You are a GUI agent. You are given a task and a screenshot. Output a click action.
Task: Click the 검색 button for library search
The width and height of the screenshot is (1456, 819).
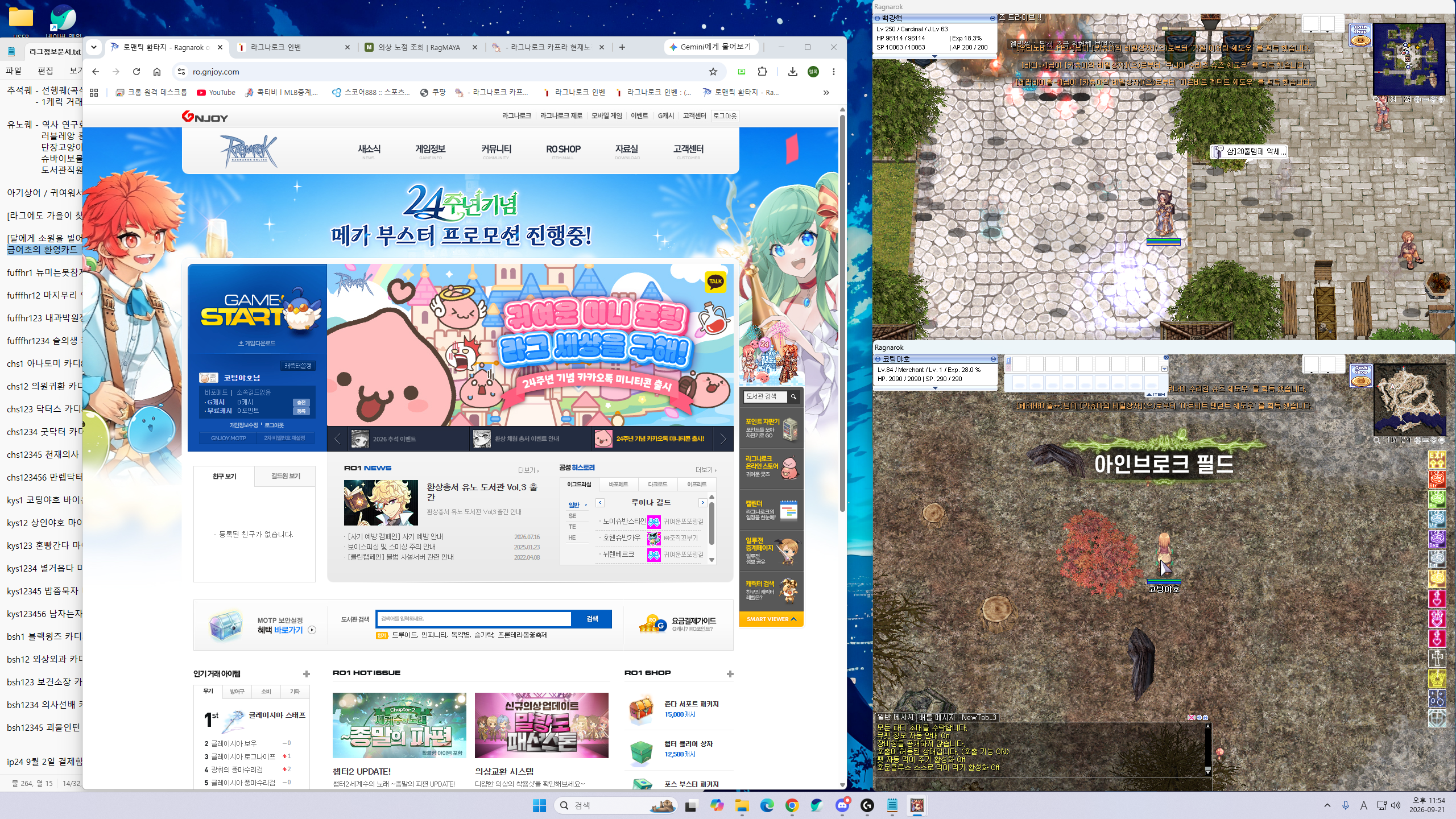pyautogui.click(x=591, y=619)
